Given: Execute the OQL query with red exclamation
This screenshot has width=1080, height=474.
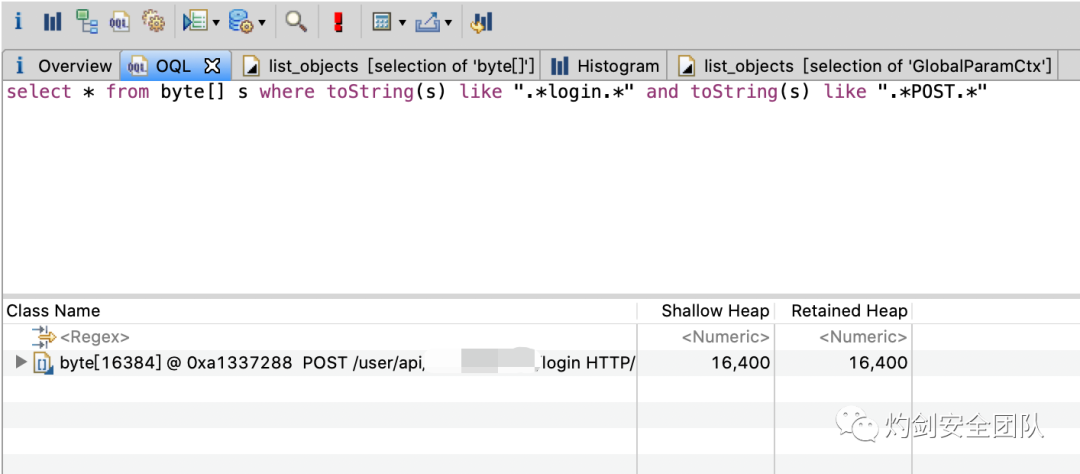Looking at the screenshot, I should (x=338, y=22).
